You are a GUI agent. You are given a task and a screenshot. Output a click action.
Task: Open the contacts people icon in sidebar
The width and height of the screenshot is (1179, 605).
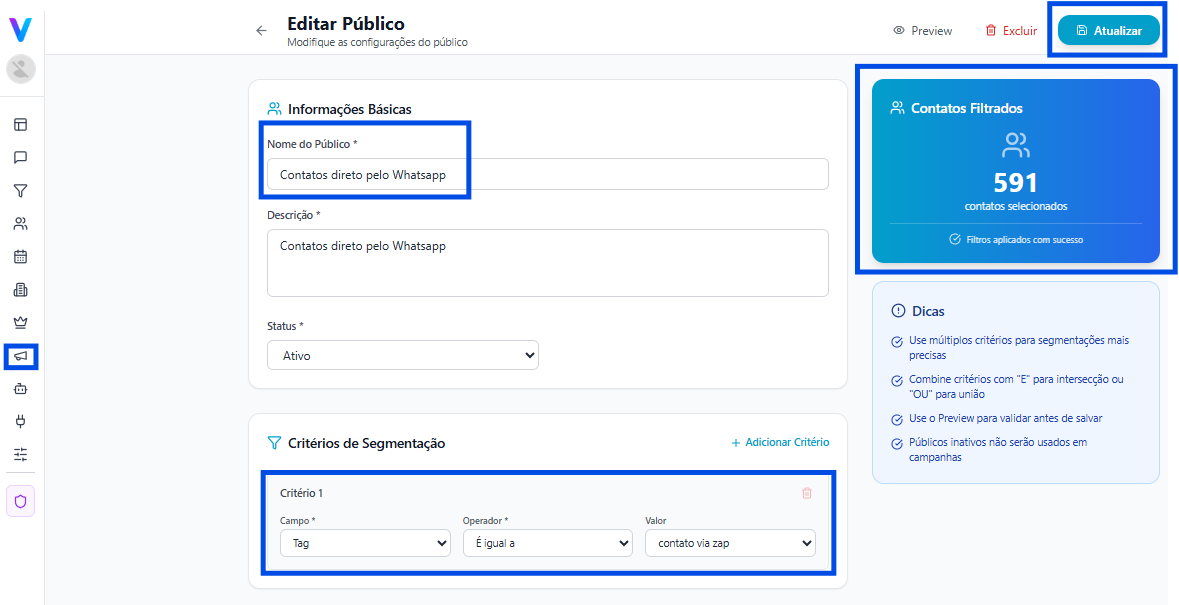(20, 223)
